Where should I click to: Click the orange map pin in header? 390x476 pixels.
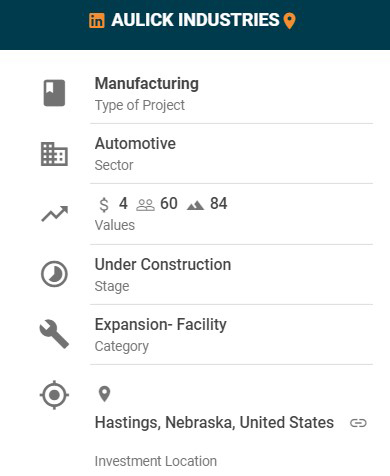coord(289,21)
